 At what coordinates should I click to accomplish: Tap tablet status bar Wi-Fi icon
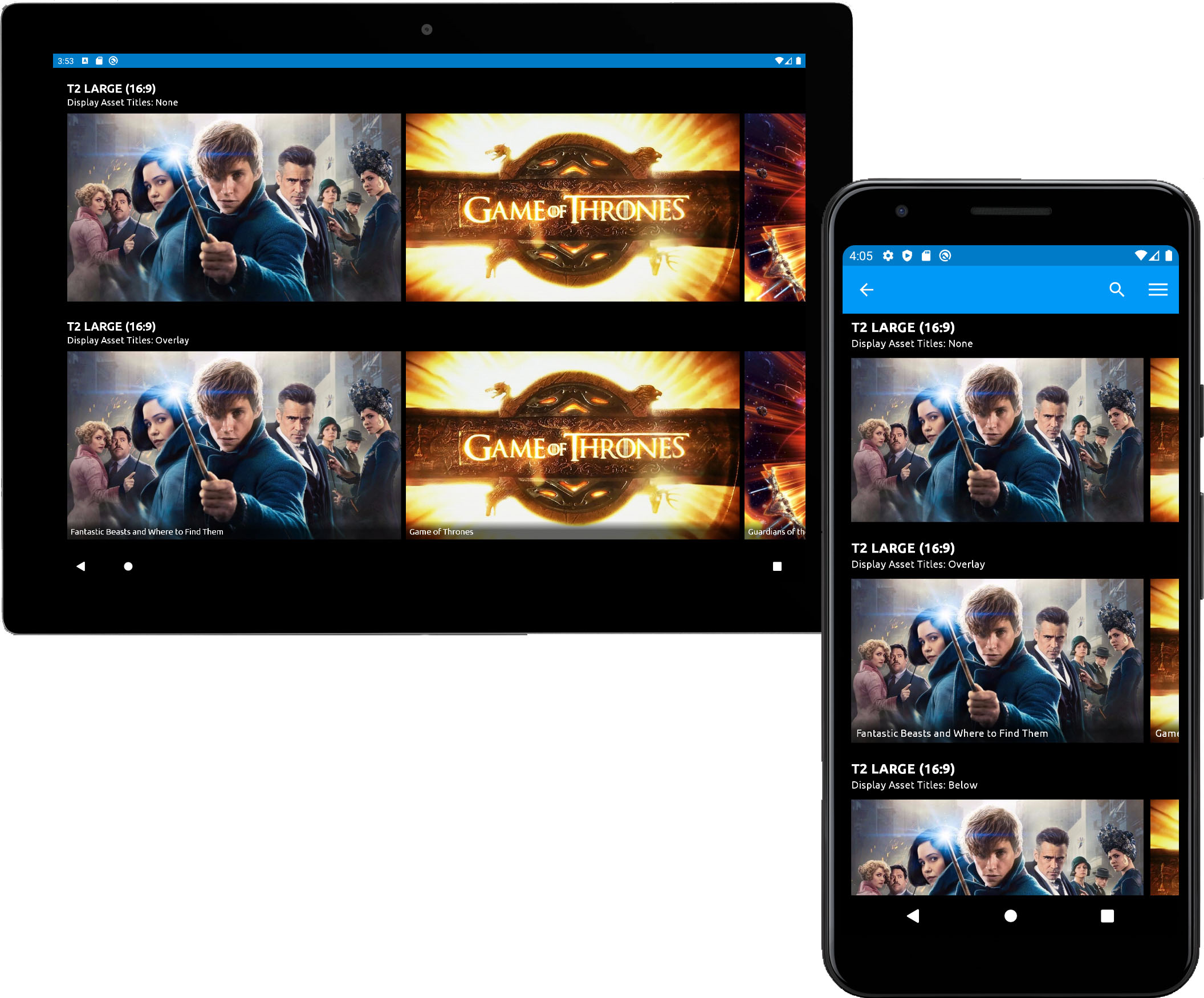point(779,61)
